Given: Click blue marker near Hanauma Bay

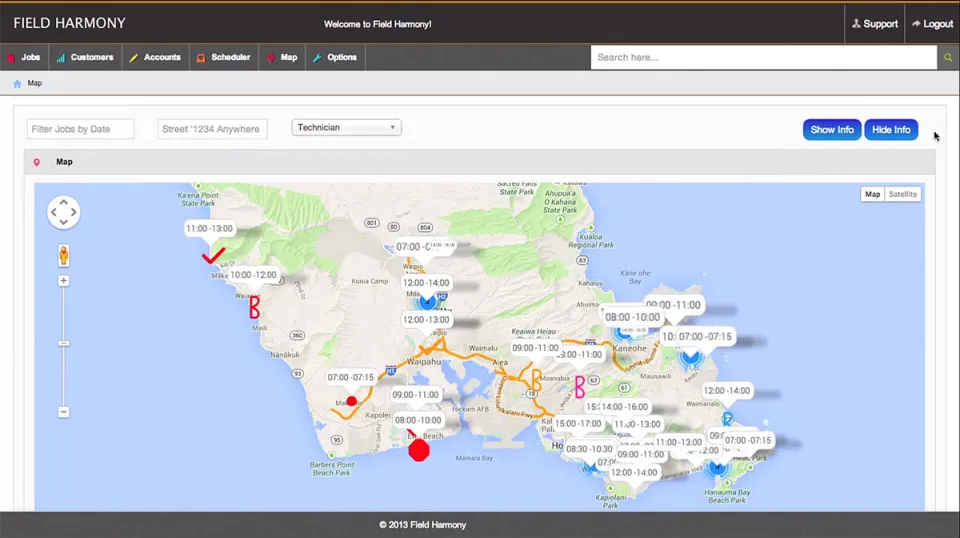Looking at the screenshot, I should 717,468.
